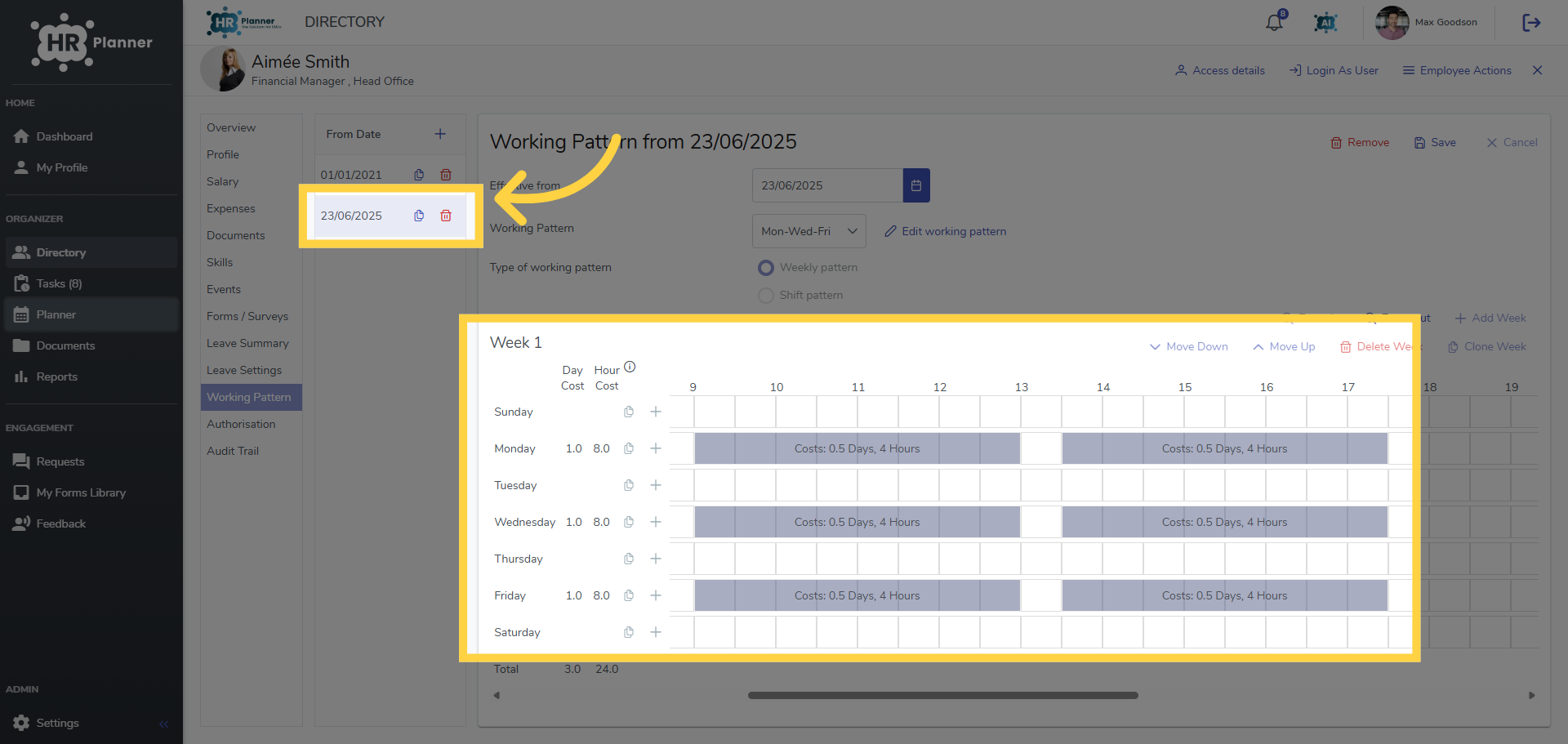Delete the 01/01/2021 working pattern

(x=446, y=175)
